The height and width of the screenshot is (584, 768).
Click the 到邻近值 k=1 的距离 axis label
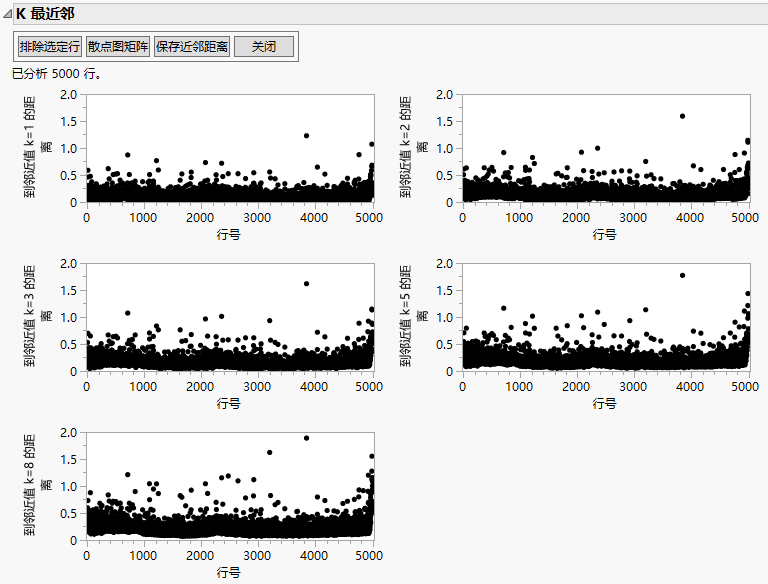tap(37, 147)
